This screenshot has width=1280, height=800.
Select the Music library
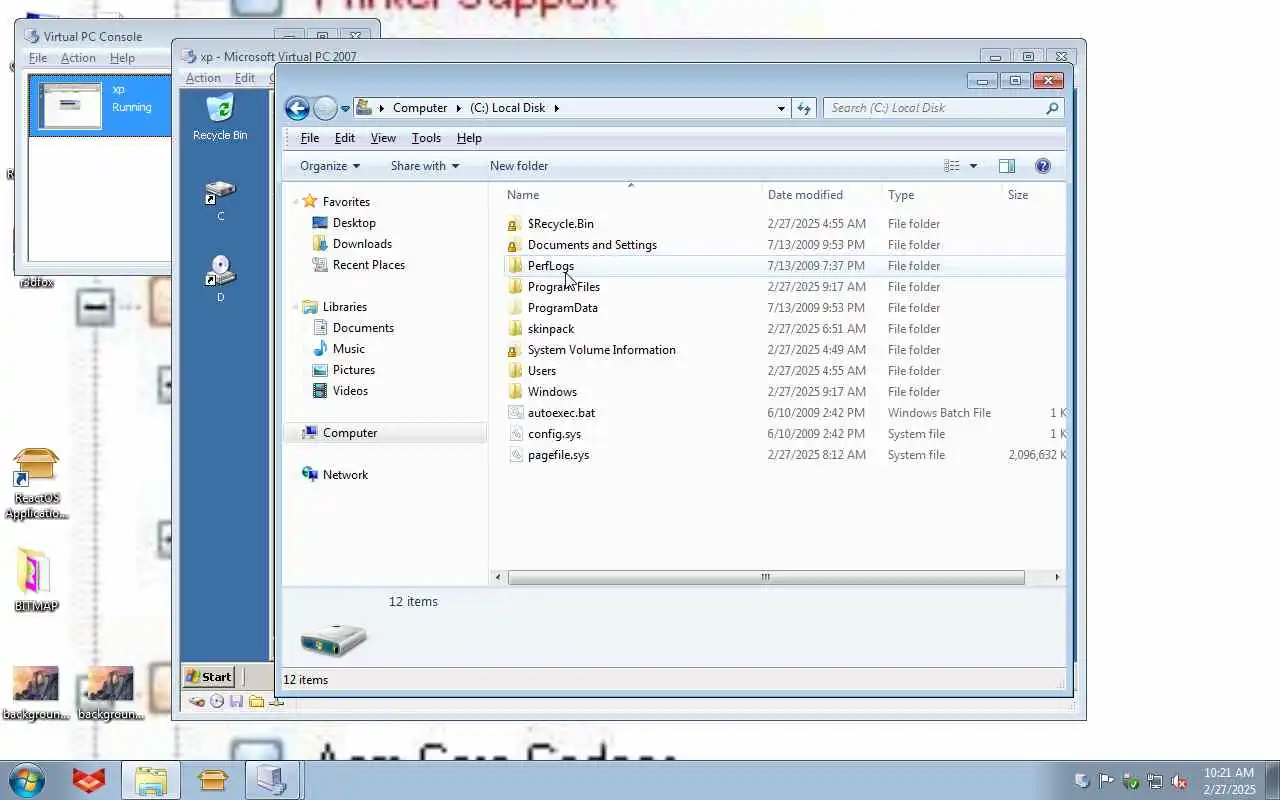(x=348, y=349)
